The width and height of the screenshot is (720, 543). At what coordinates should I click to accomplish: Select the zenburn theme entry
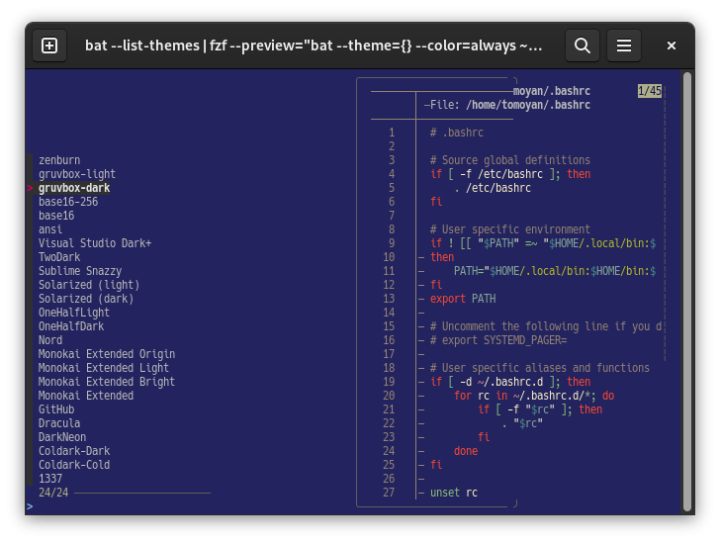click(59, 160)
